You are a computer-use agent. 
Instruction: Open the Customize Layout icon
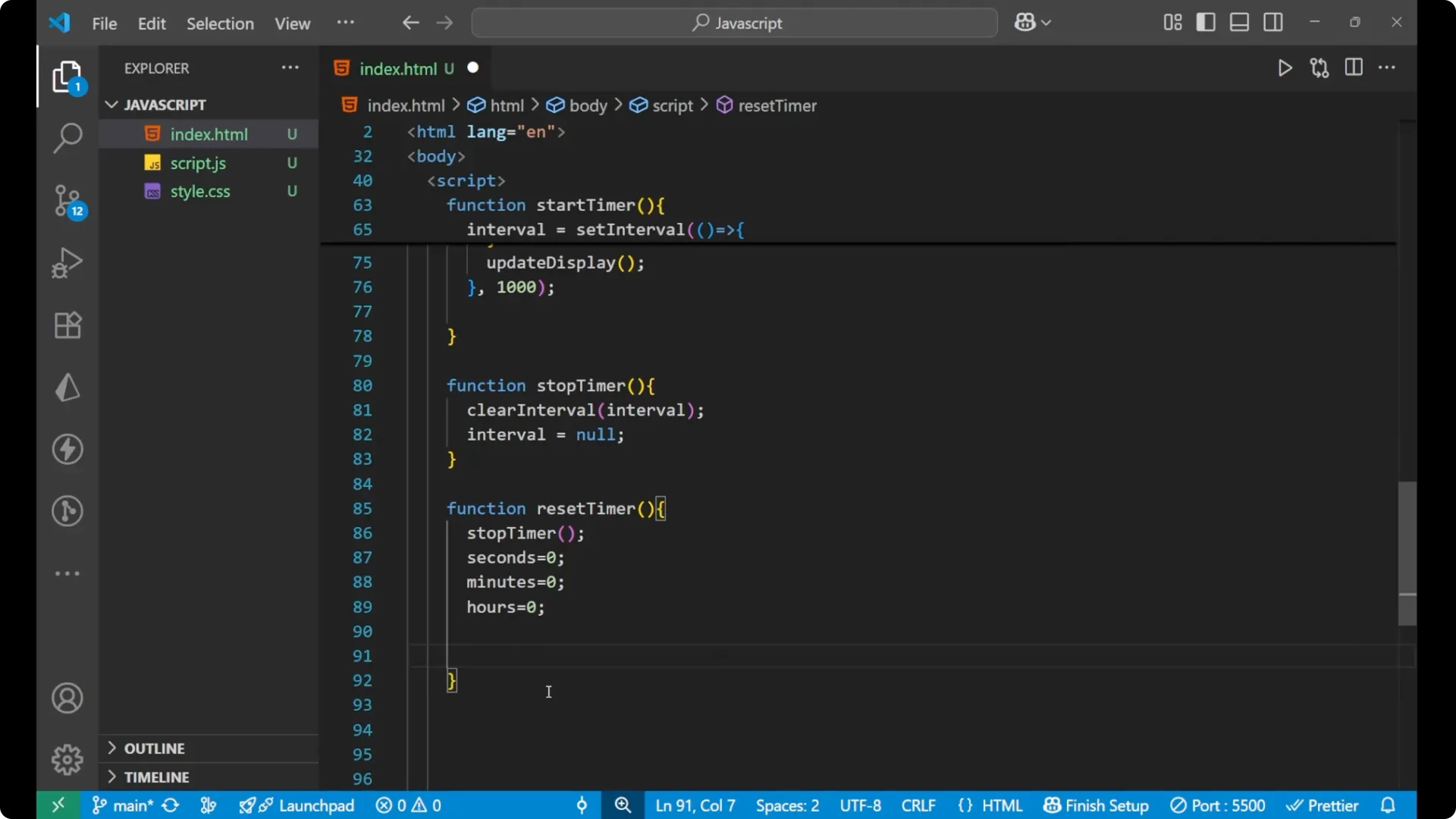click(x=1171, y=22)
